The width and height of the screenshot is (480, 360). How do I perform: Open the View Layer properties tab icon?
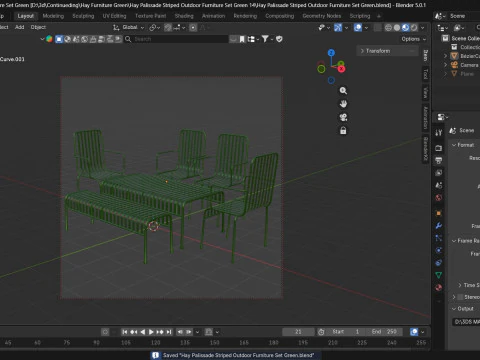pyautogui.click(x=439, y=173)
